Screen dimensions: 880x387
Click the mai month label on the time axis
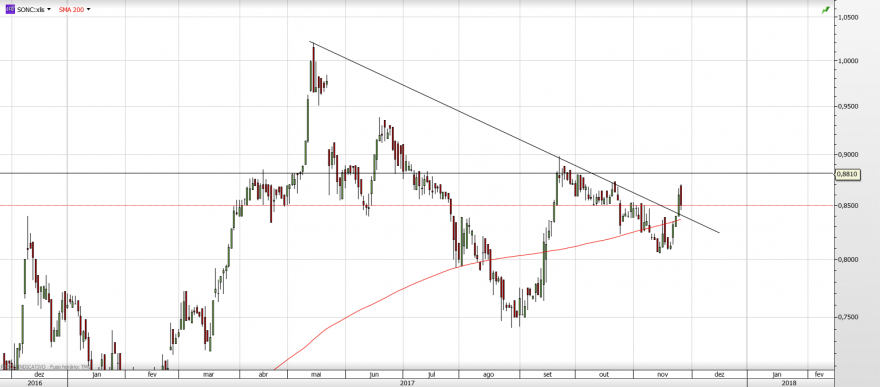click(317, 374)
